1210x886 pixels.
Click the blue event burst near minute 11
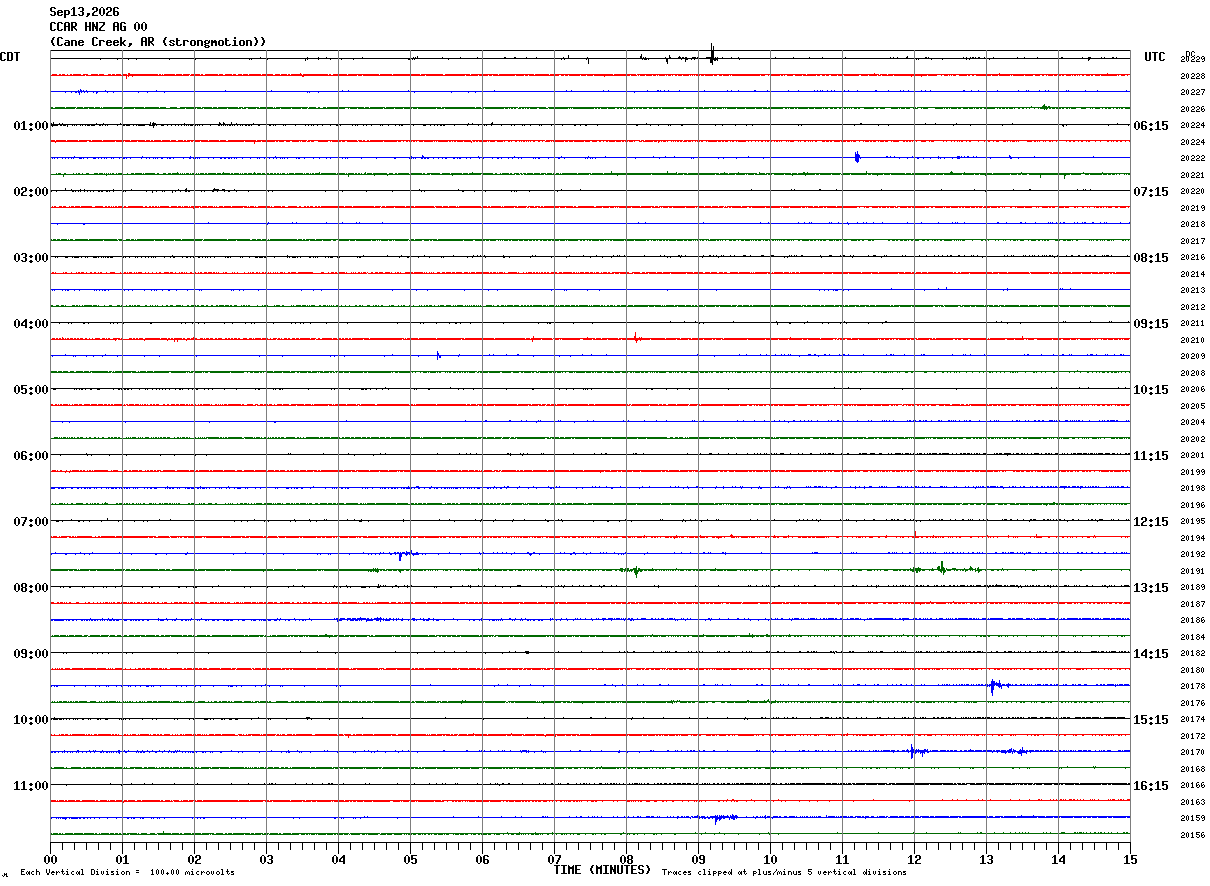[x=857, y=157]
